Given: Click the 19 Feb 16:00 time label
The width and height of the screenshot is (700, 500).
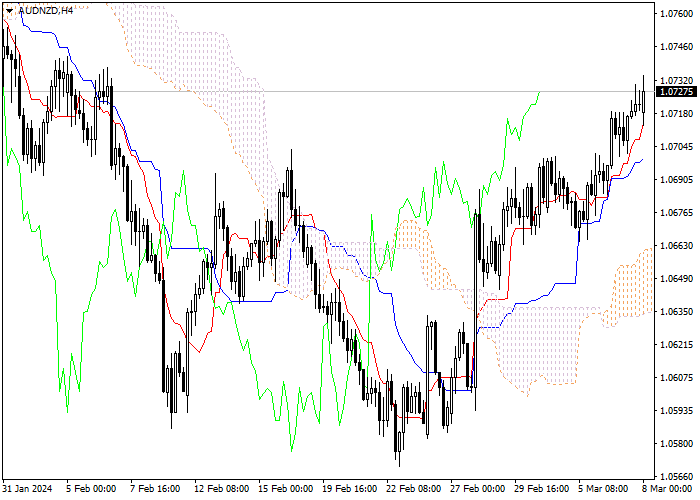Looking at the screenshot, I should pos(350,489).
